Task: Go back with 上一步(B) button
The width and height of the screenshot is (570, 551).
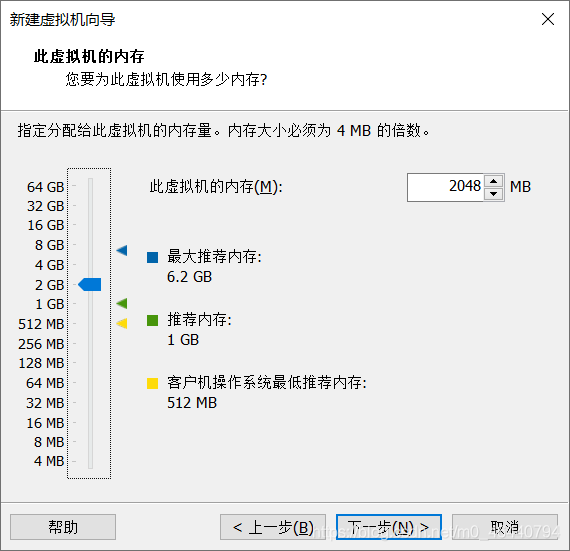Action: [273, 527]
